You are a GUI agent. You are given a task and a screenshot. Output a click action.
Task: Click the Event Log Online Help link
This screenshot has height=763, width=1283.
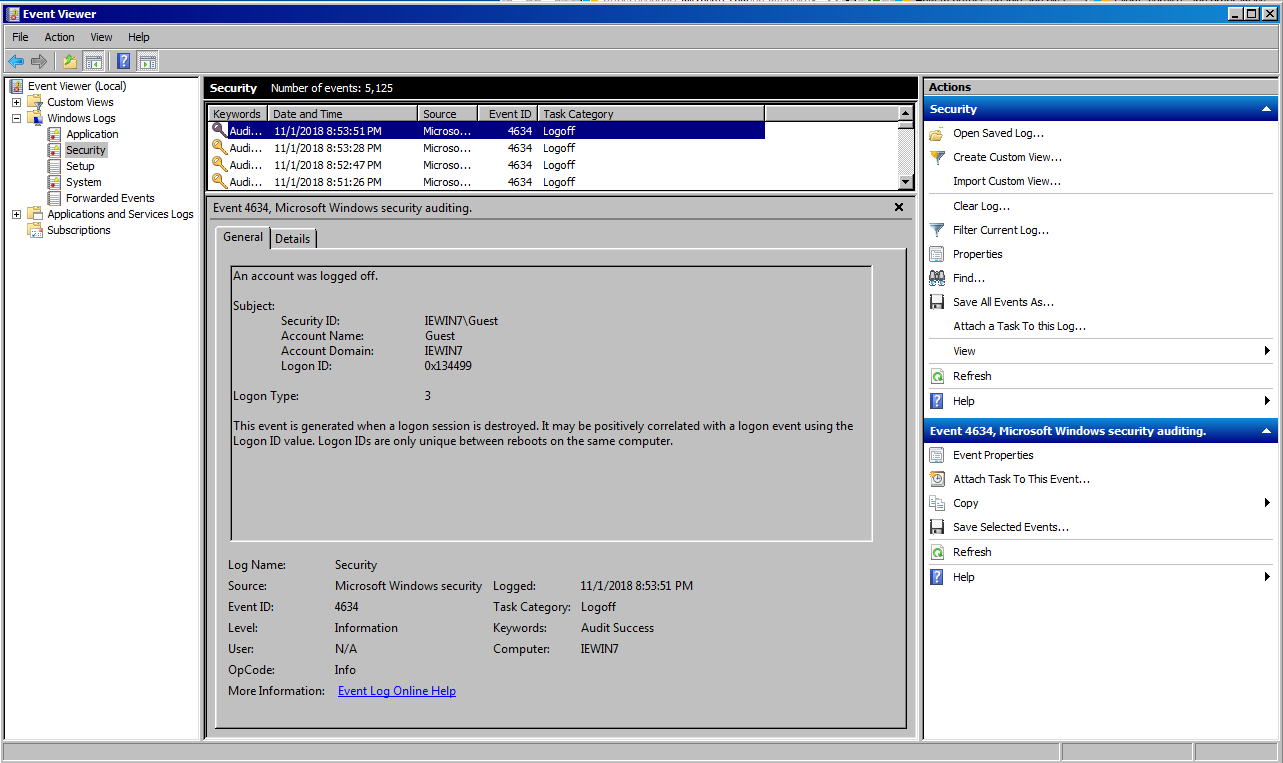[396, 690]
